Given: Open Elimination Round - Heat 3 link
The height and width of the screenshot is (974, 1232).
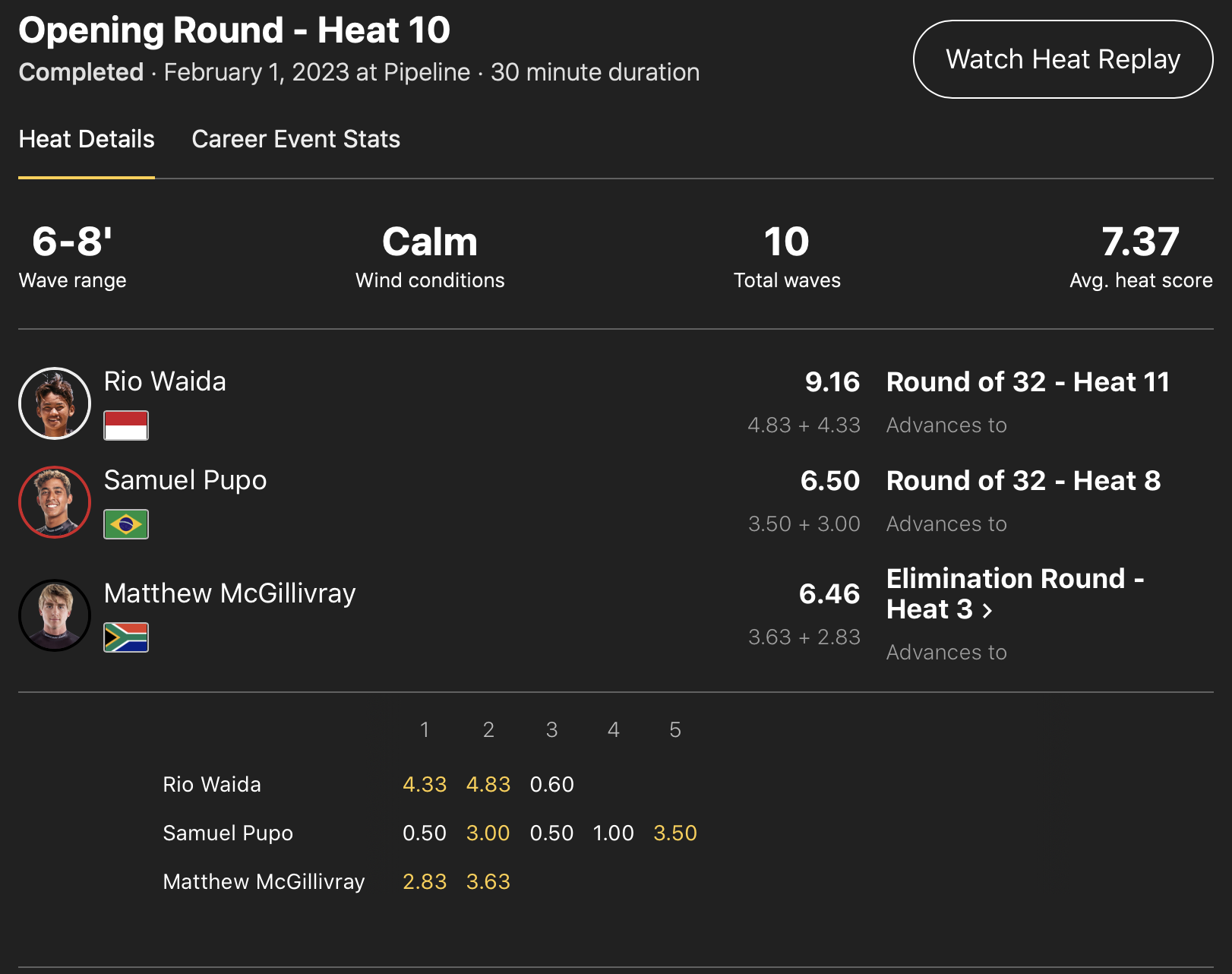Looking at the screenshot, I should coord(1014,594).
